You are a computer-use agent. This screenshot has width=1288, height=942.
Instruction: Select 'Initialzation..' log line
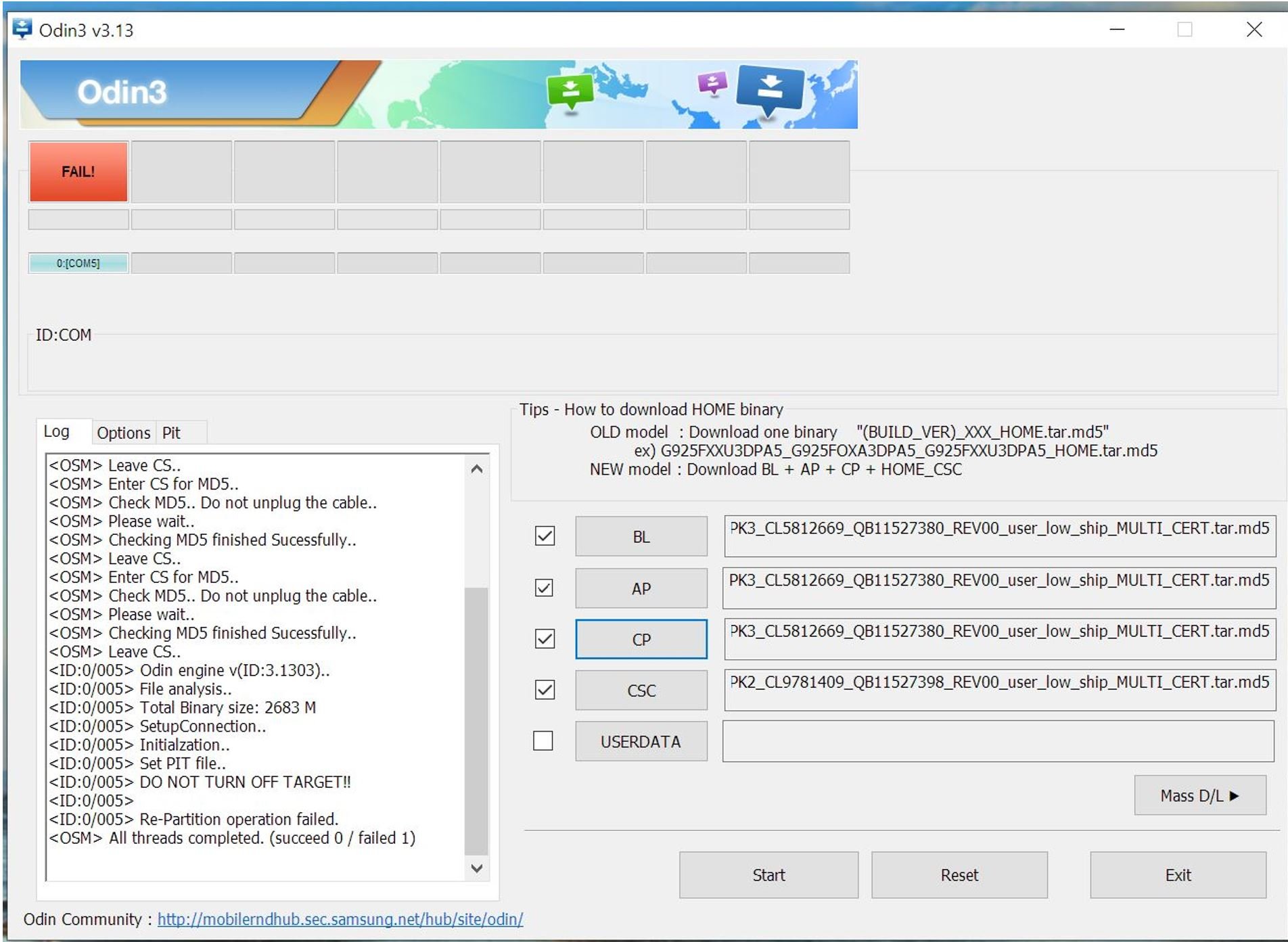[x=139, y=745]
